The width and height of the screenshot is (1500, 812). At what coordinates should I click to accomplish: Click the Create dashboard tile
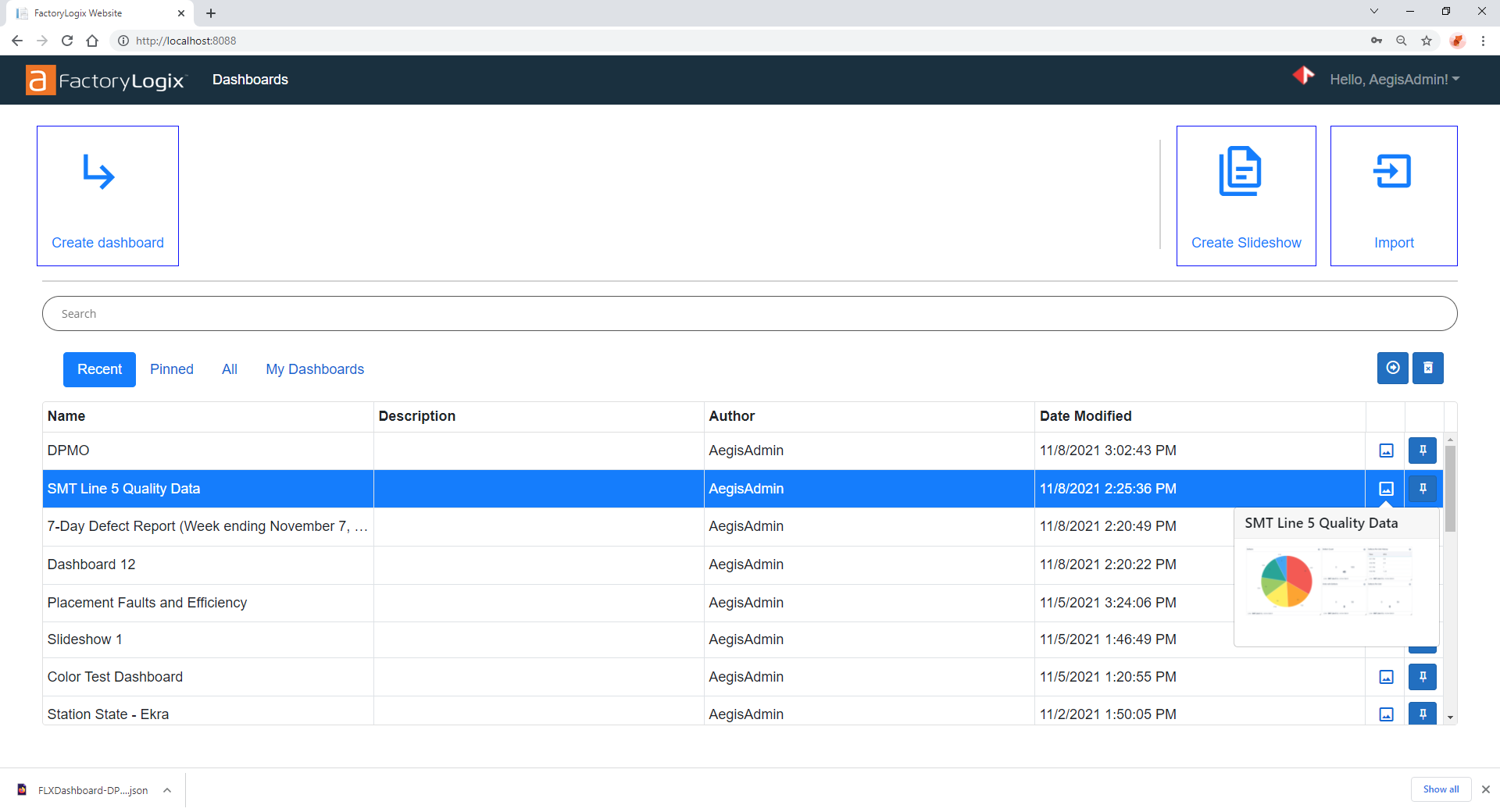(108, 196)
